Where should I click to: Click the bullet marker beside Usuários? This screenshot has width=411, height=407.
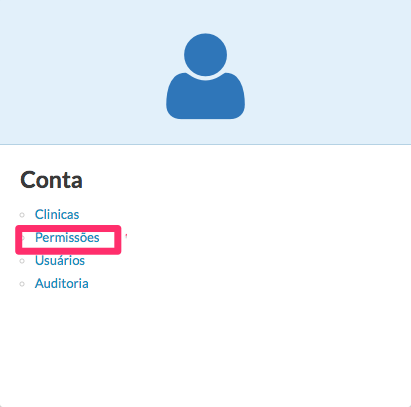click(x=22, y=261)
